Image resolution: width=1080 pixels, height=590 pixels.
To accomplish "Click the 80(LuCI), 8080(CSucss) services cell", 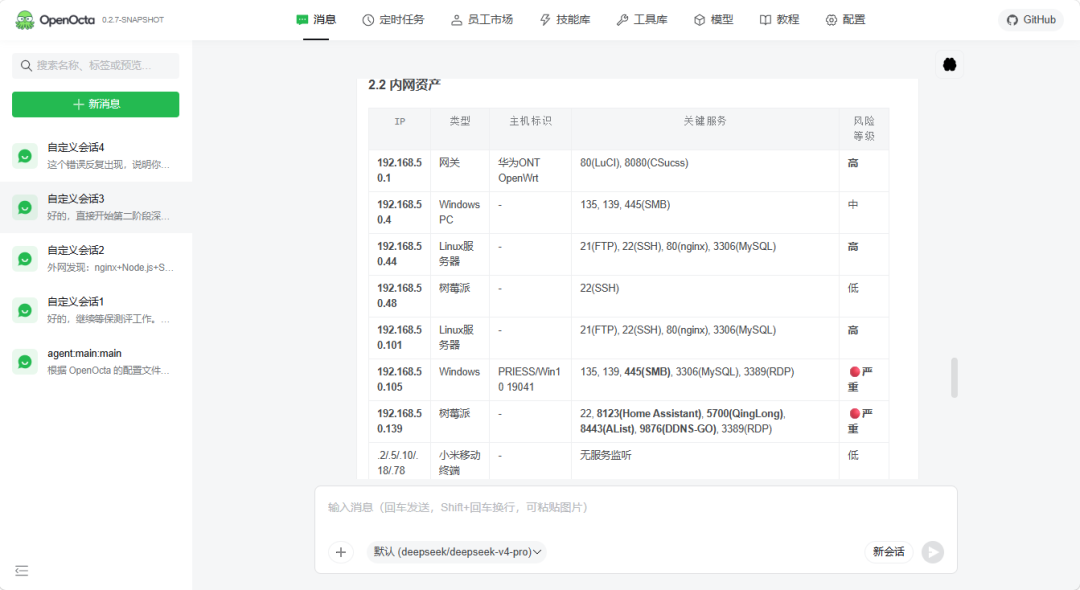I will click(705, 171).
